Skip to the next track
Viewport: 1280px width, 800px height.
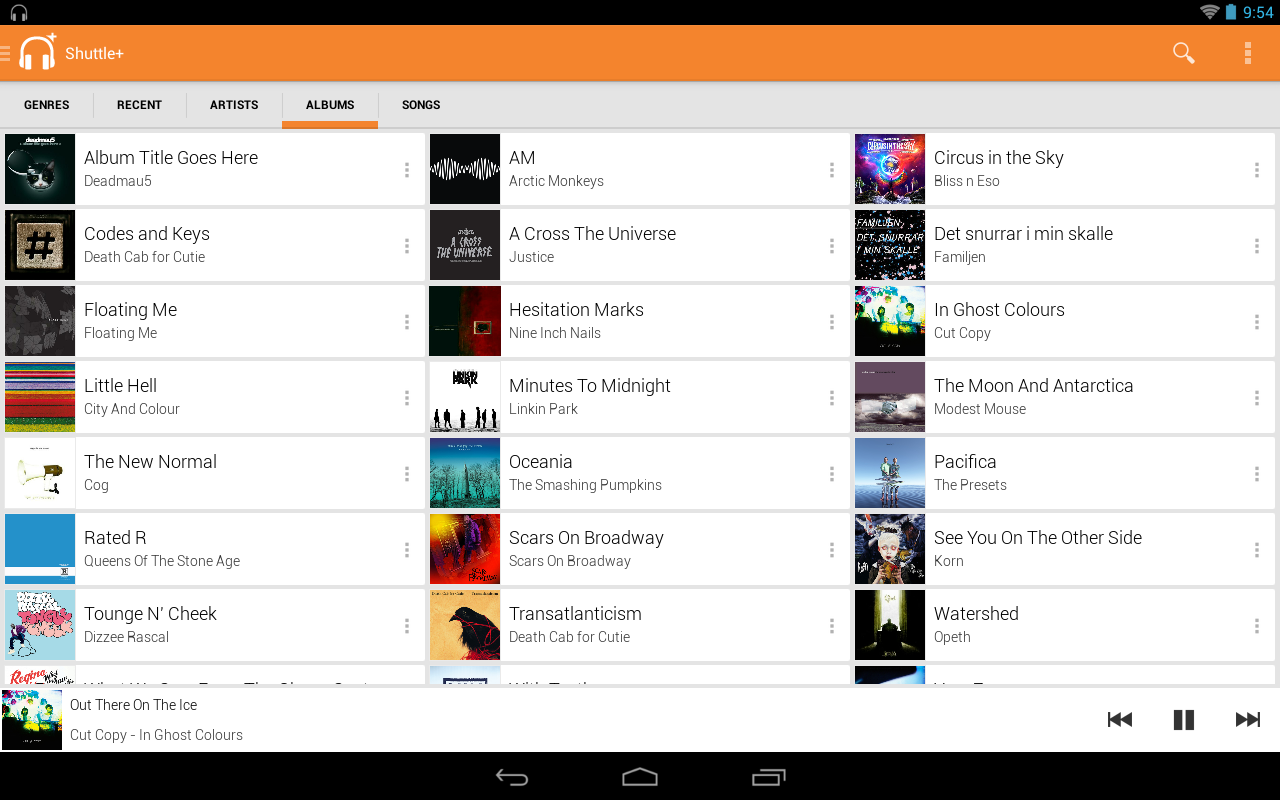(x=1247, y=720)
